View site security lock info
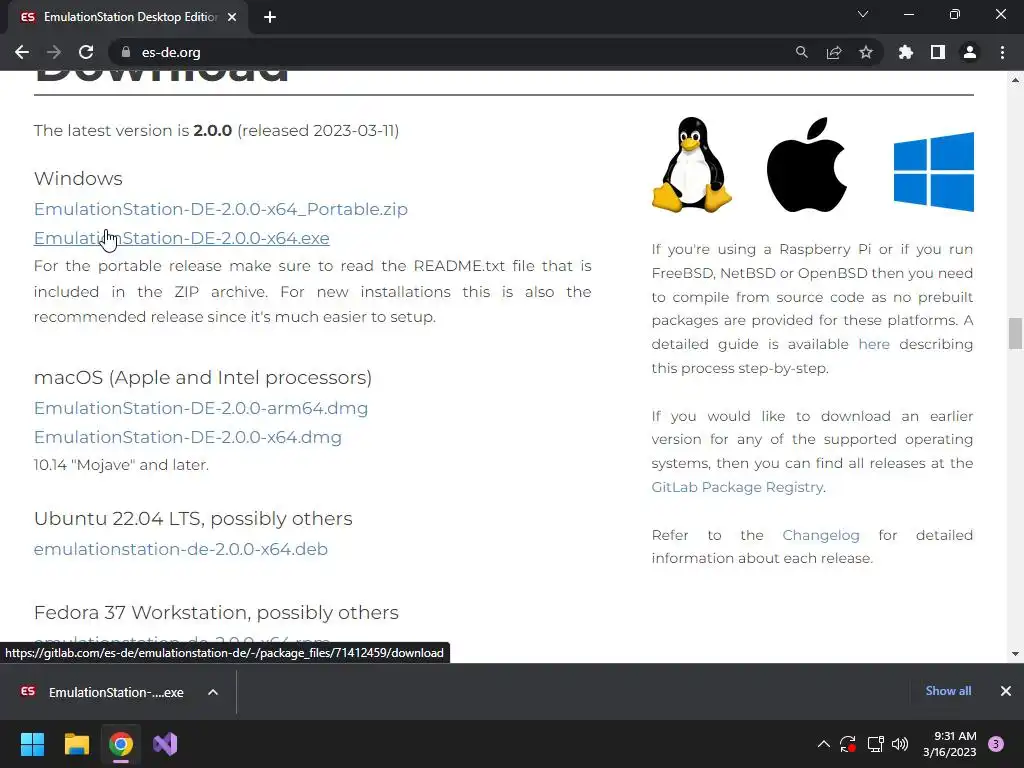The width and height of the screenshot is (1024, 768). [x=126, y=52]
